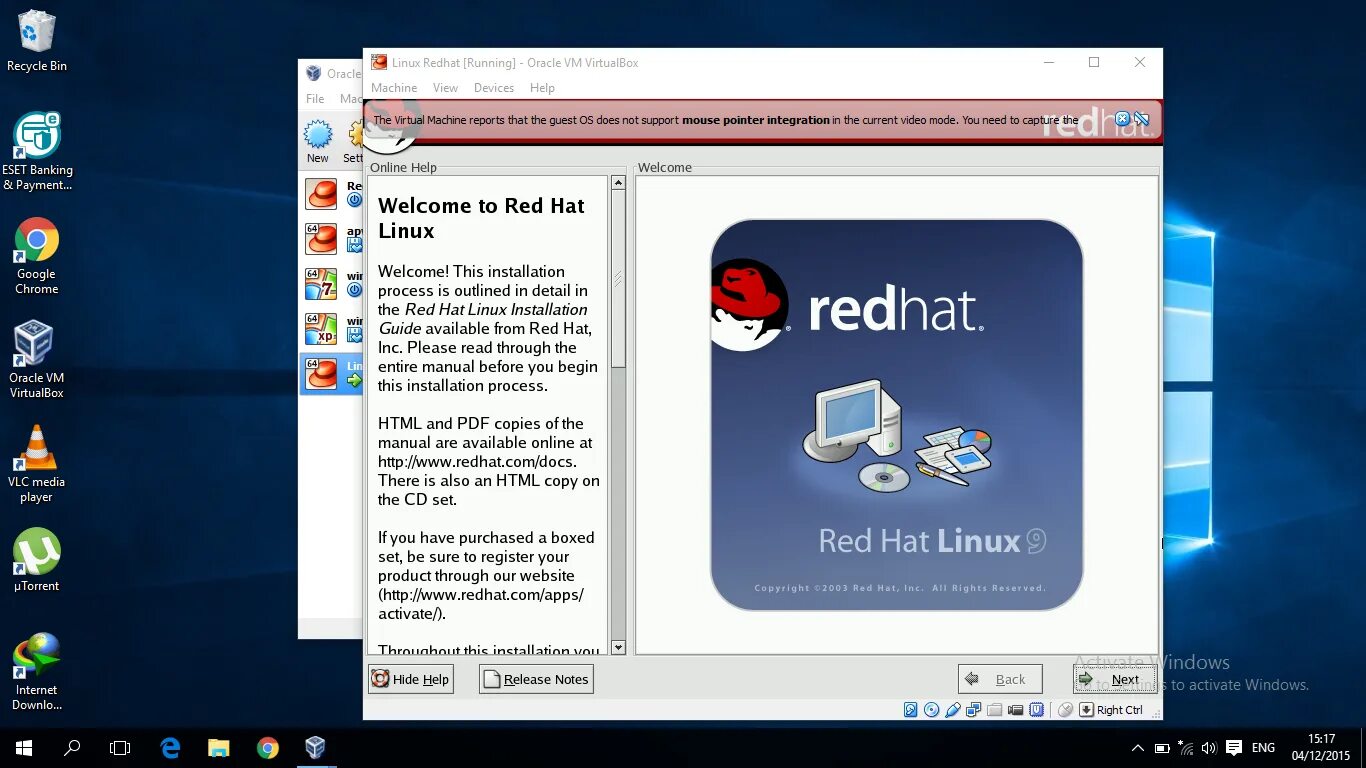Open Oracle VM VirtualBox desktop shortcut

point(37,360)
